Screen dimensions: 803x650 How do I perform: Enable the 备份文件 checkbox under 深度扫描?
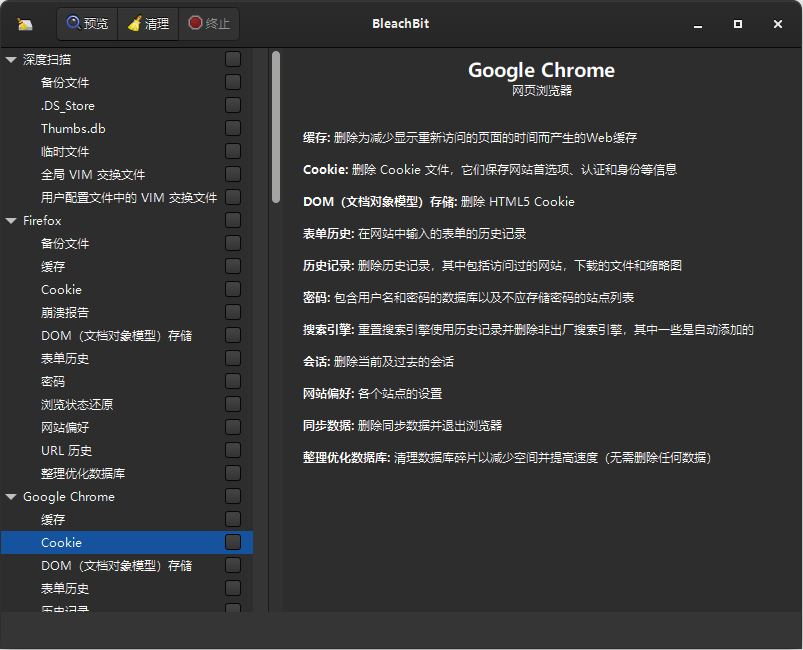[x=232, y=82]
